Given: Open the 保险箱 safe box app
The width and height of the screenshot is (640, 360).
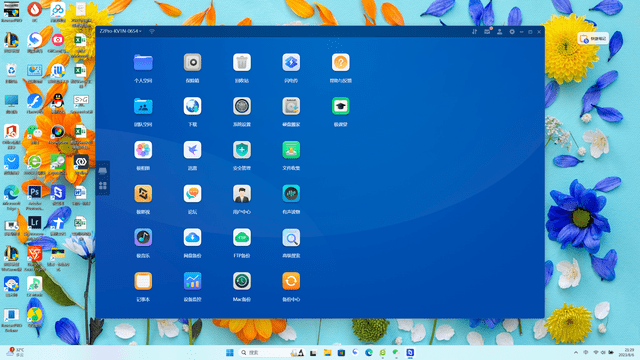Looking at the screenshot, I should [x=192, y=62].
